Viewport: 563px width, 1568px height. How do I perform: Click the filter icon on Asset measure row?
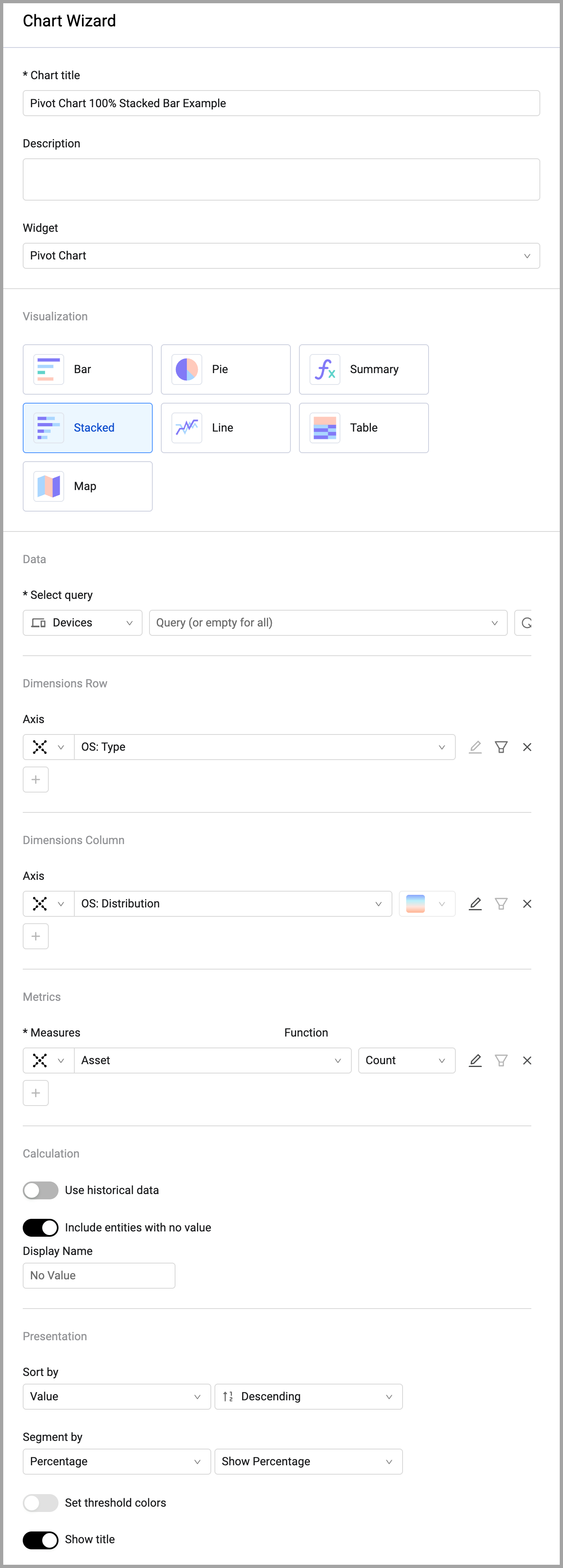pos(501,1060)
